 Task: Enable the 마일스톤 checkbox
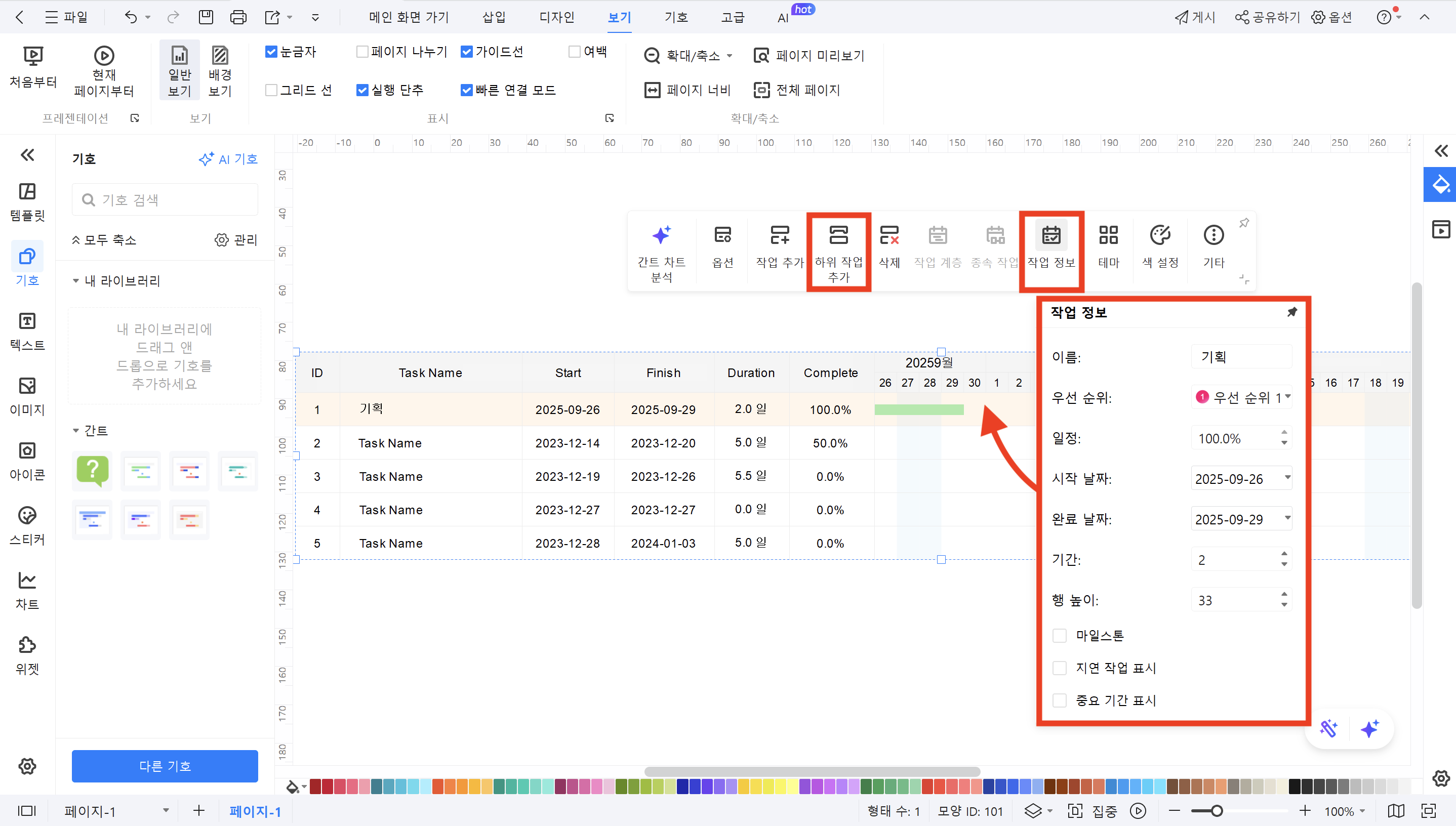coord(1060,635)
